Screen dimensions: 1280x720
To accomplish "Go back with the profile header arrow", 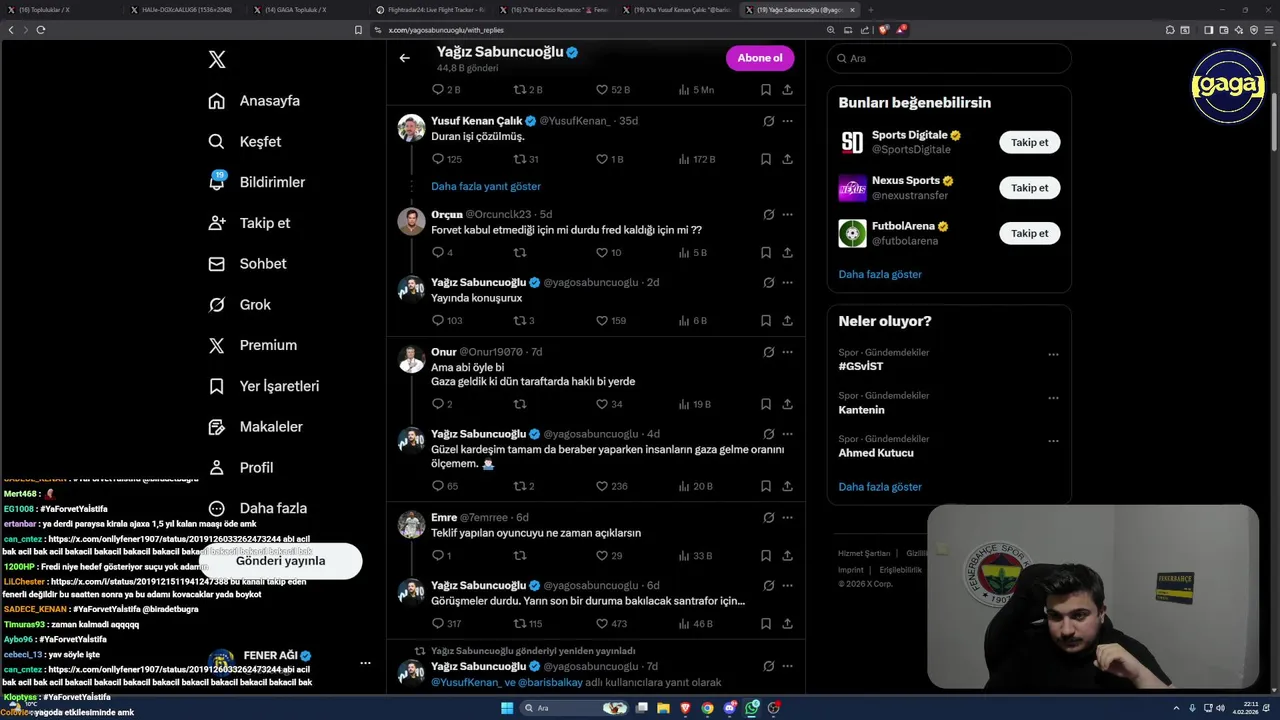I will pos(404,58).
